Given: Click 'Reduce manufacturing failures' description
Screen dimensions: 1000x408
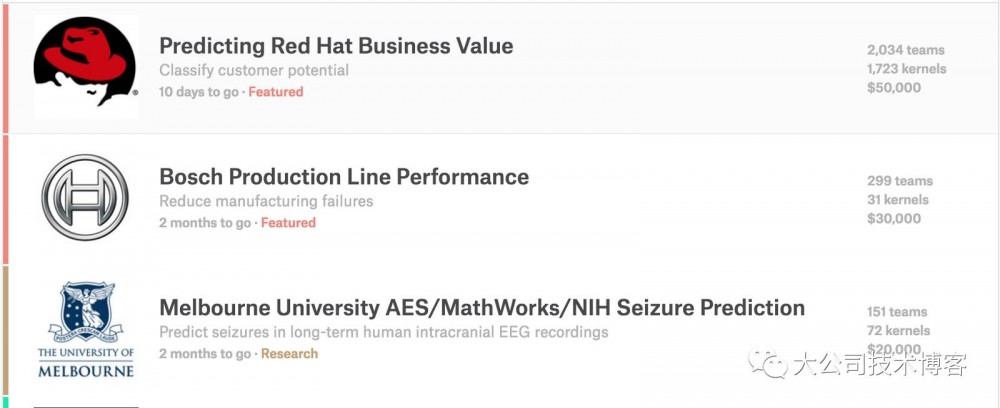Looking at the screenshot, I should 266,202.
